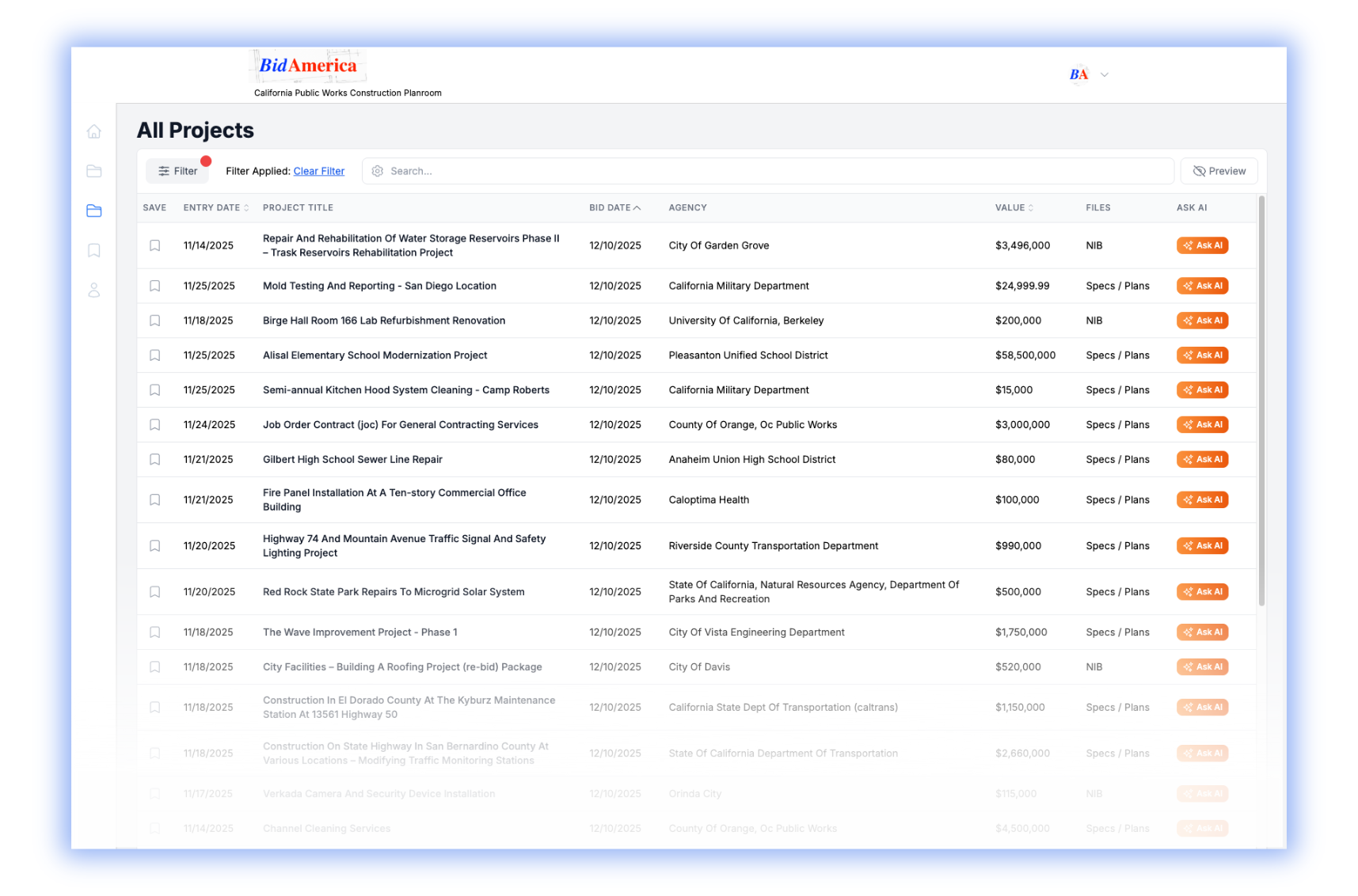
Task: Toggle Preview mode with the eye button
Action: 1219,170
